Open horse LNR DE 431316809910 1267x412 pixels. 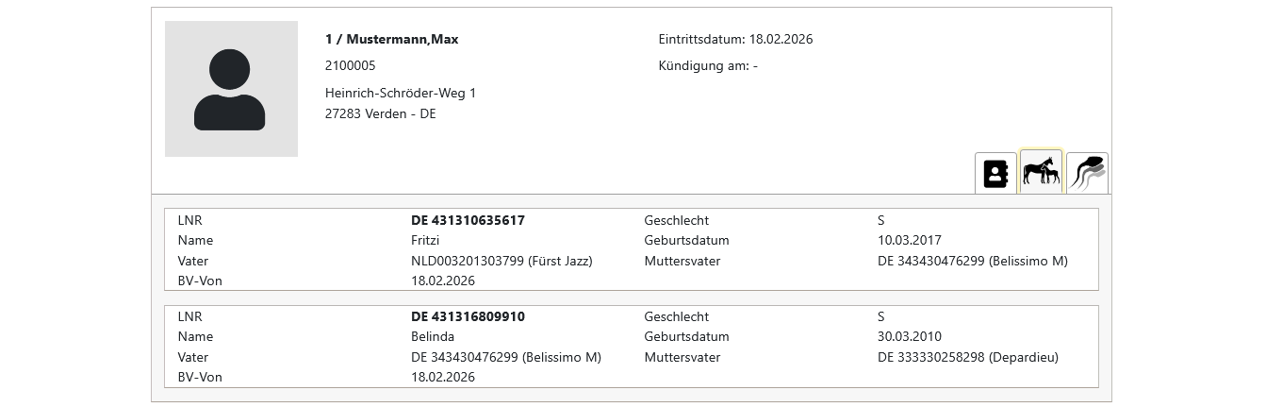click(467, 317)
